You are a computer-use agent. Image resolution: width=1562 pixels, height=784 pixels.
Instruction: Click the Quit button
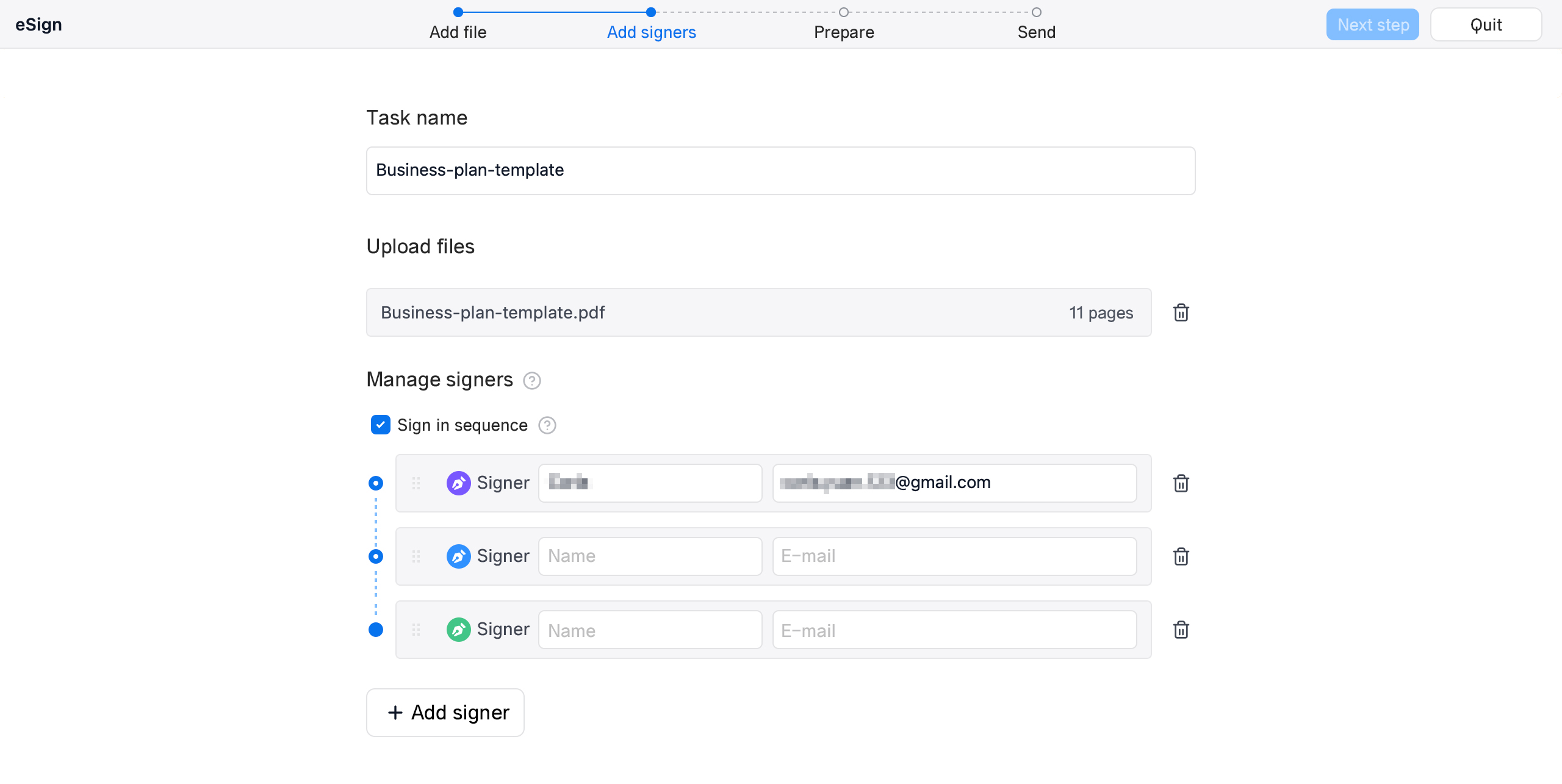(1486, 24)
